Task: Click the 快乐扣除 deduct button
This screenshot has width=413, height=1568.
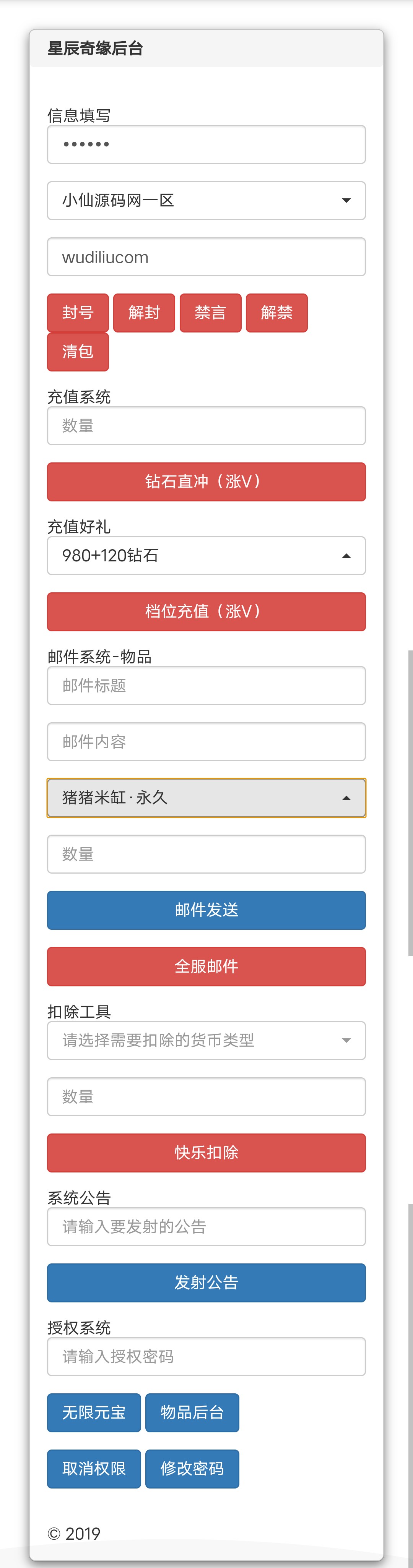Action: 206,1153
